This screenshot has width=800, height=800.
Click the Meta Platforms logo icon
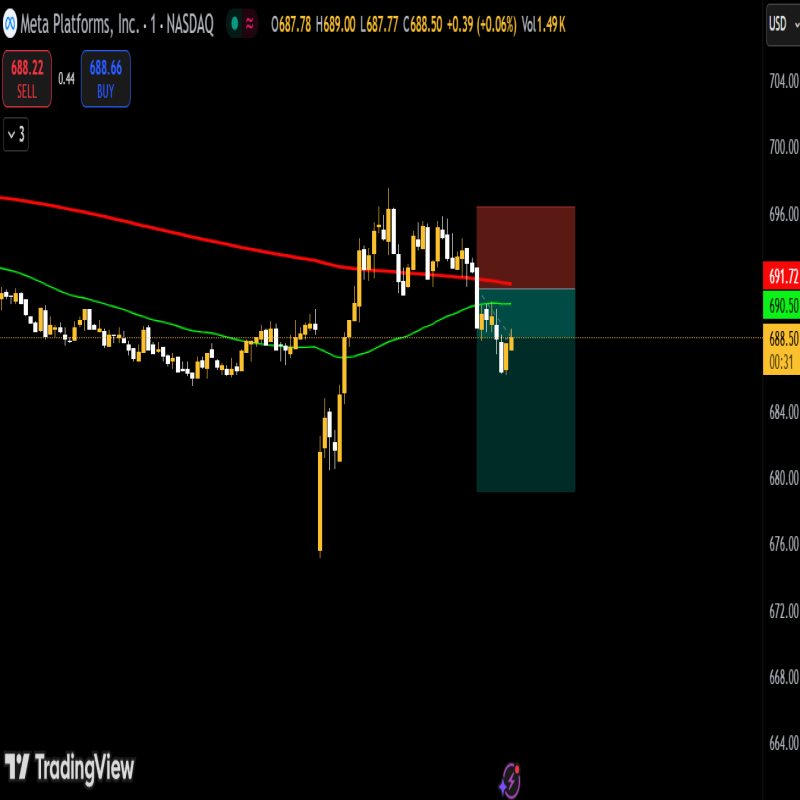[x=10, y=24]
